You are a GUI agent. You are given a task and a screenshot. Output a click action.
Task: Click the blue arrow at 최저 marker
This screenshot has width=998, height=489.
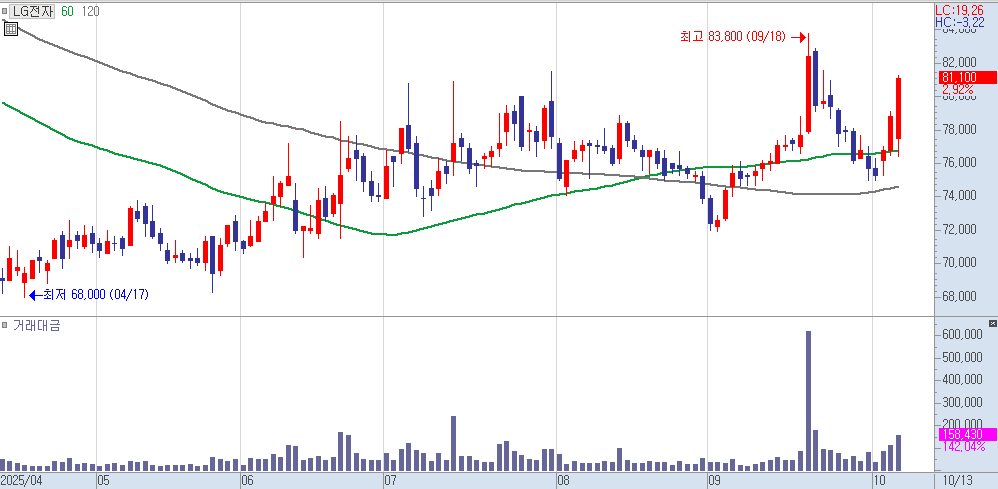coord(34,295)
